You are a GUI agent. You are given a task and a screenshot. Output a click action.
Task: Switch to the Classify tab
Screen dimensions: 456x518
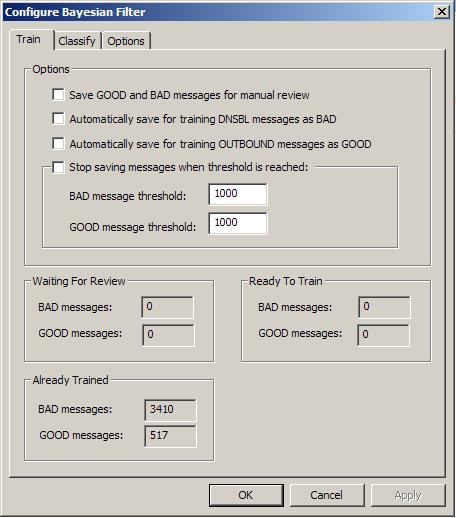click(x=77, y=41)
